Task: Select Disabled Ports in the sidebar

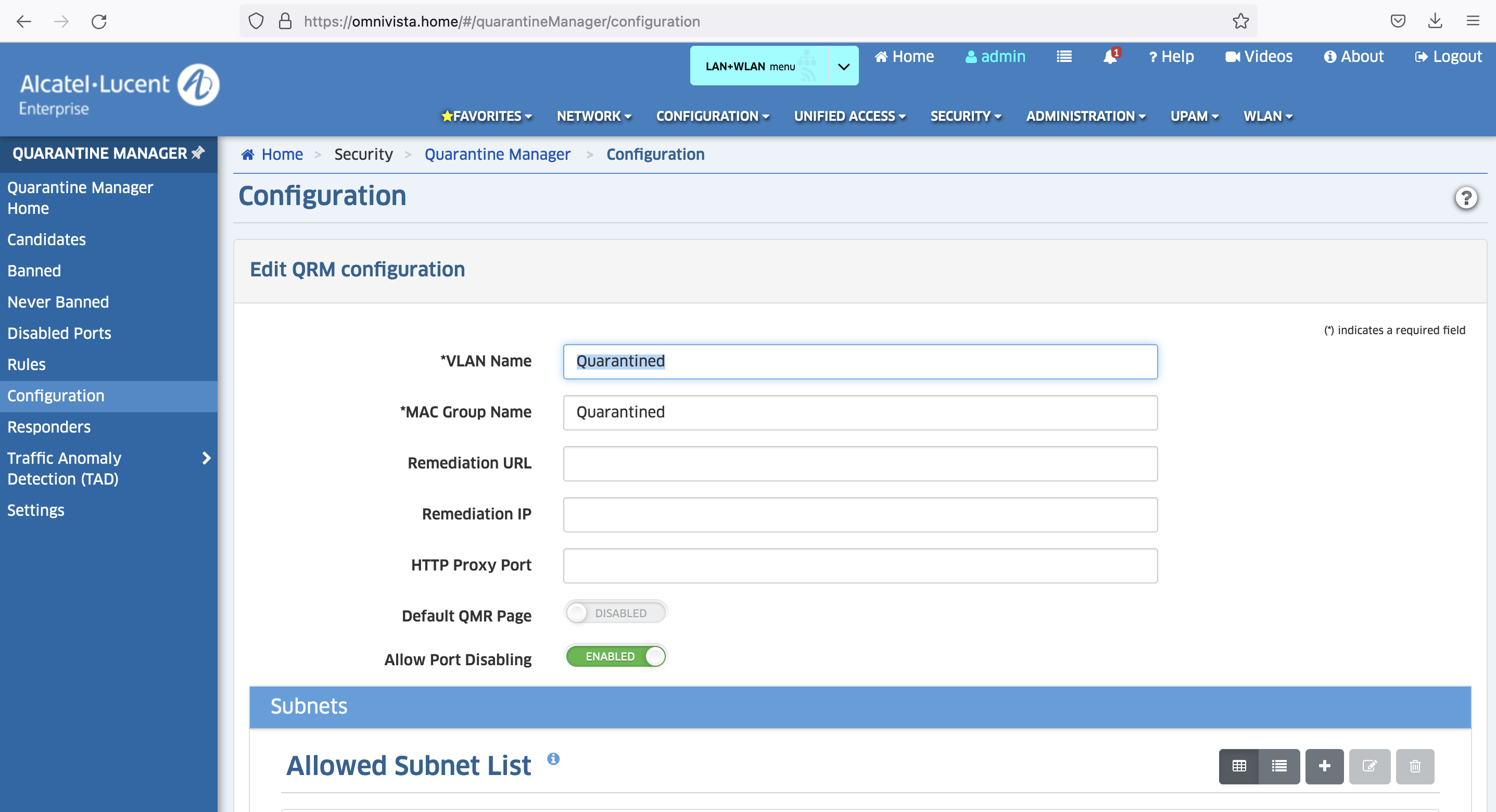Action: tap(59, 334)
